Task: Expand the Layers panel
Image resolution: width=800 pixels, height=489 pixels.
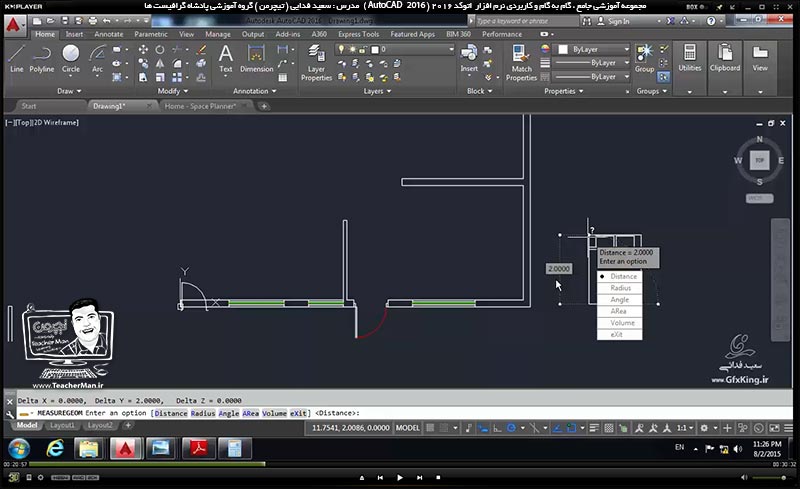Action: tap(377, 91)
